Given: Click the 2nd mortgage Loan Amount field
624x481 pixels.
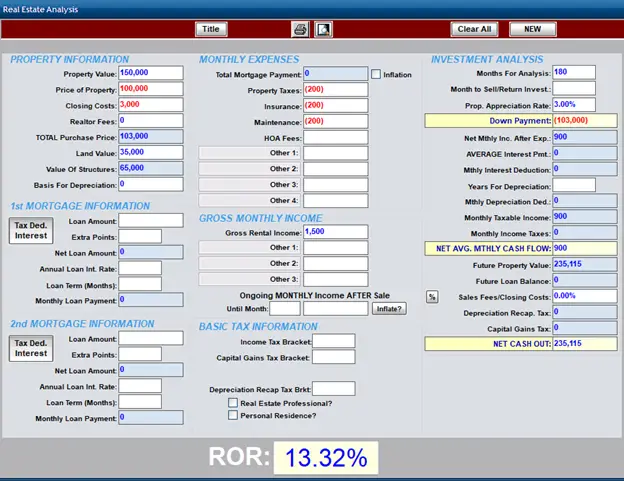Looking at the screenshot, I should pos(151,338).
